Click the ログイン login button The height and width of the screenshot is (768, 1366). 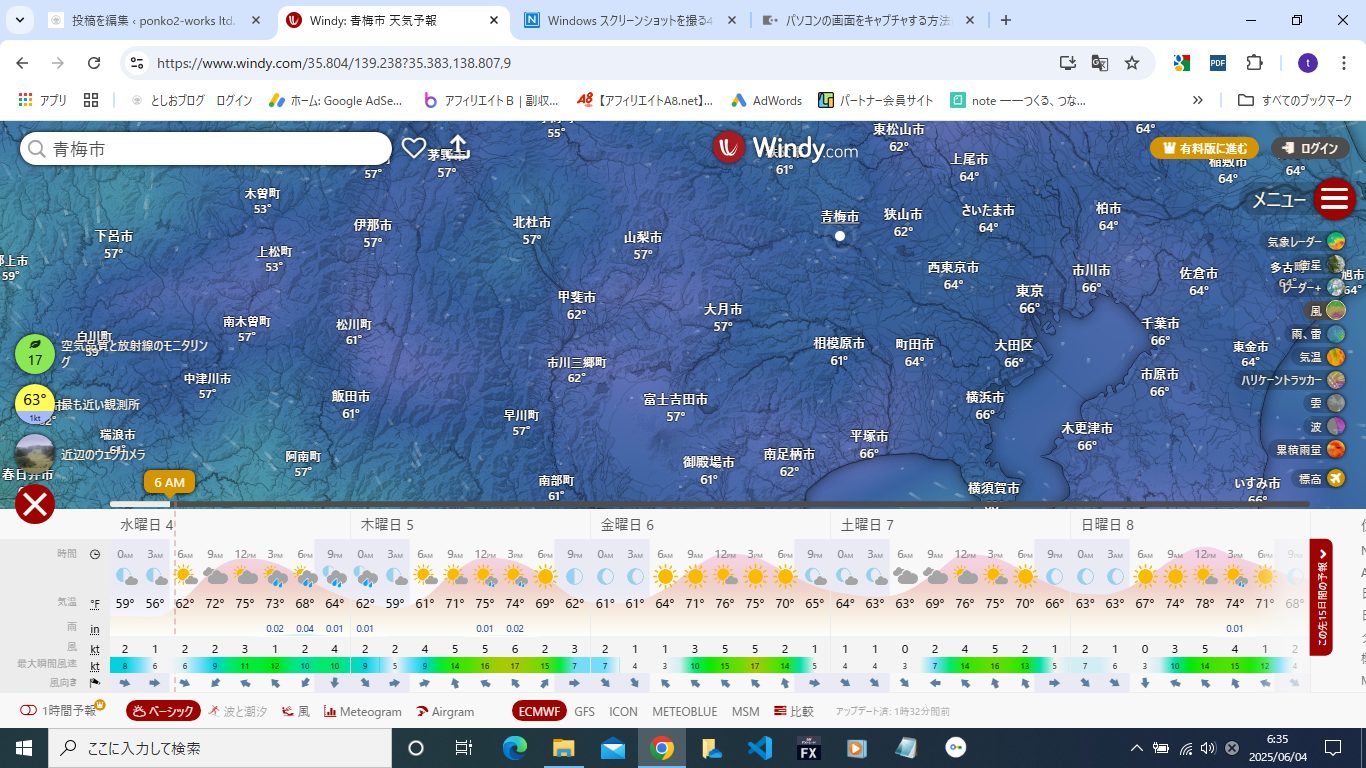coord(1310,148)
